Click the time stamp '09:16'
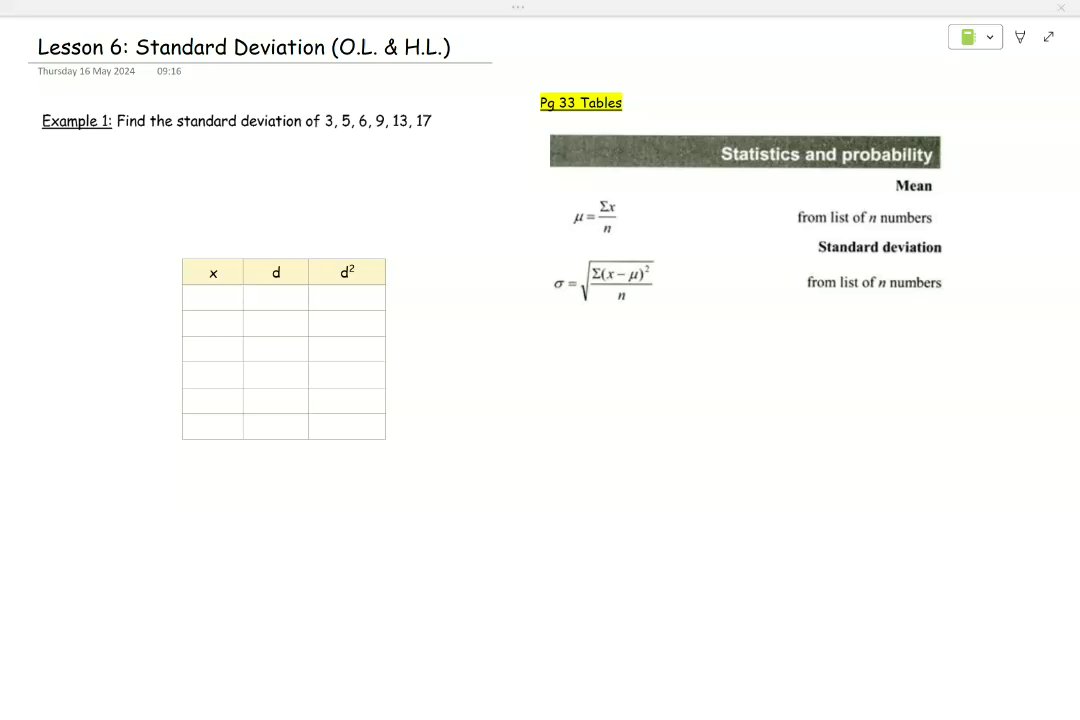Screen dimensions: 1080x720 pyautogui.click(x=169, y=71)
